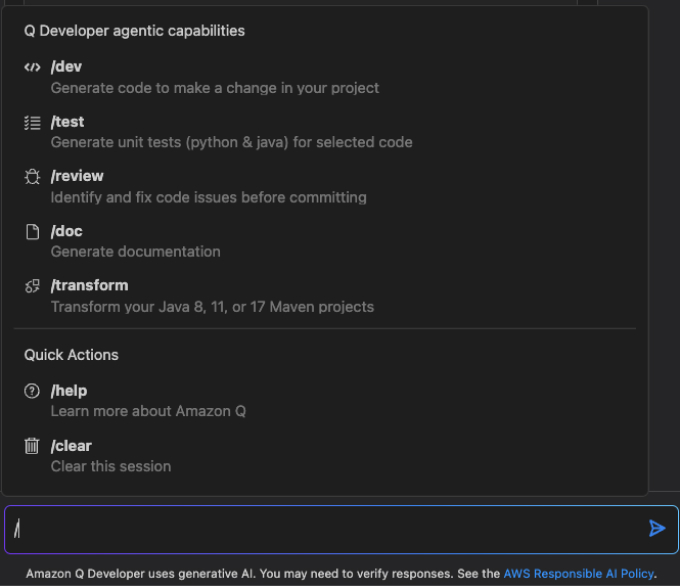This screenshot has height=586, width=680.
Task: Click the /help question mark icon
Action: [x=32, y=391]
